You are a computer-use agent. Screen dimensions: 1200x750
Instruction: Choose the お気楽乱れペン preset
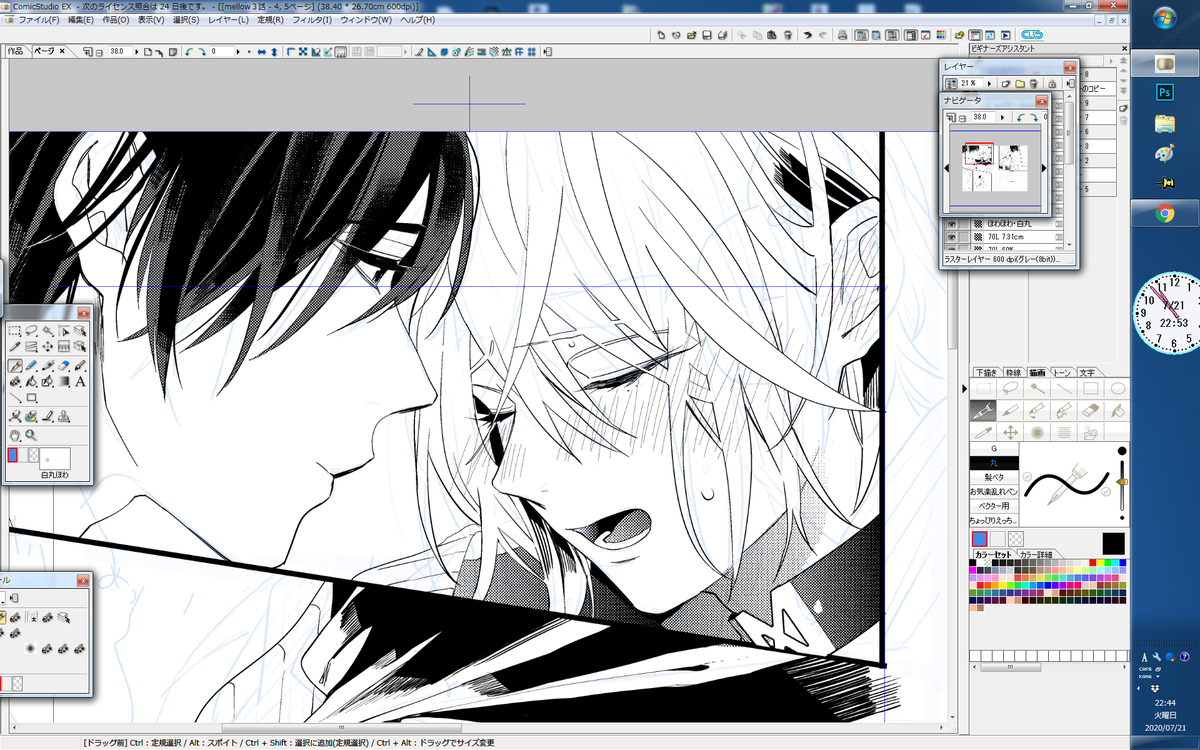pyautogui.click(x=994, y=491)
